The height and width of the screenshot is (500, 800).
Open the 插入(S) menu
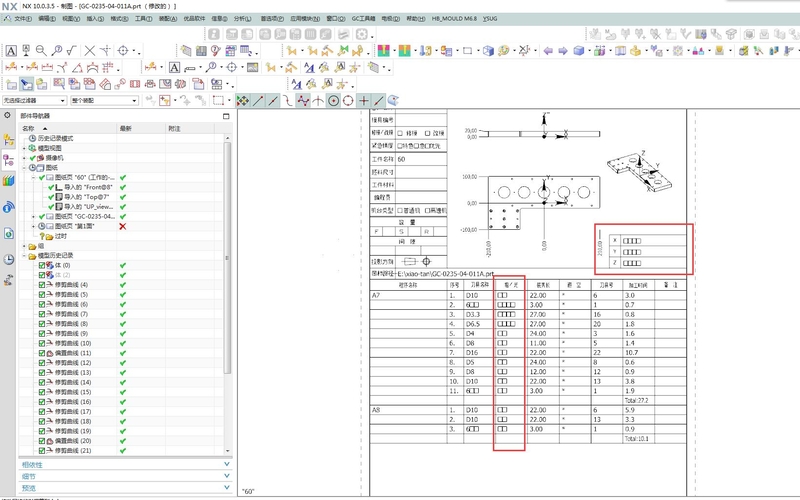95,18
